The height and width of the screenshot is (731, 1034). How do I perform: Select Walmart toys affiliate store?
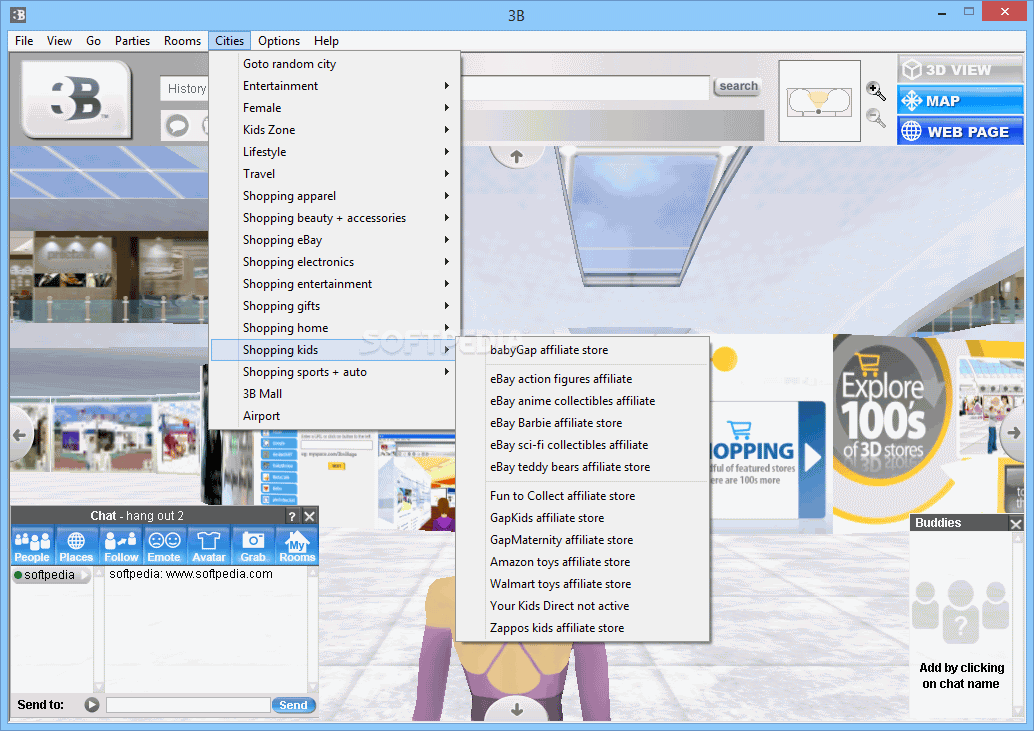click(583, 584)
